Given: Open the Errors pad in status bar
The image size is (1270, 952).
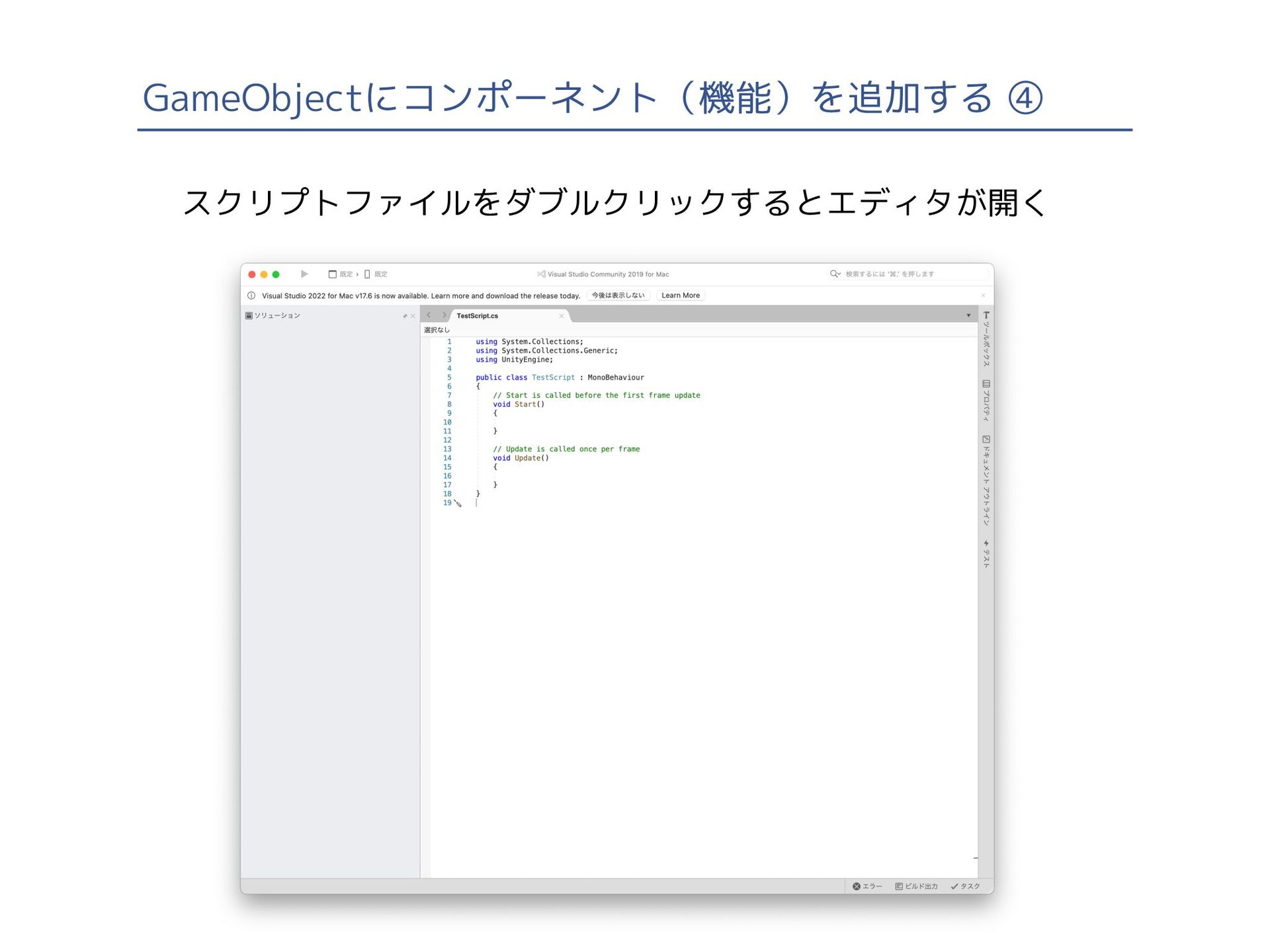Looking at the screenshot, I should [867, 886].
